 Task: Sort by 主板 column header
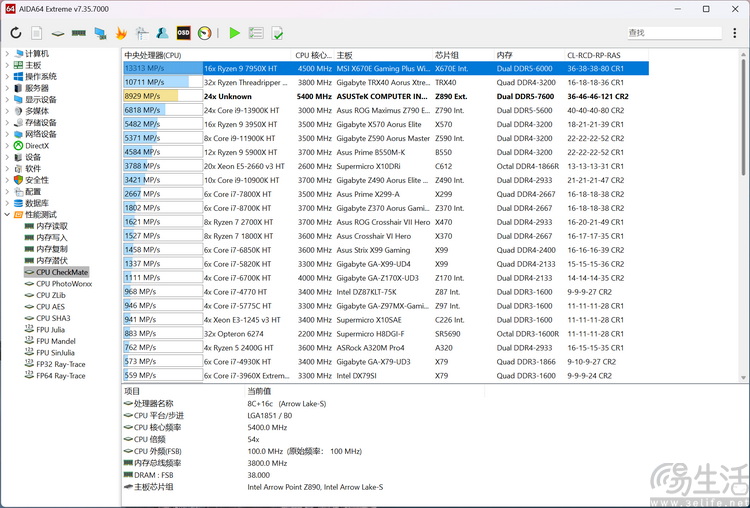point(383,55)
